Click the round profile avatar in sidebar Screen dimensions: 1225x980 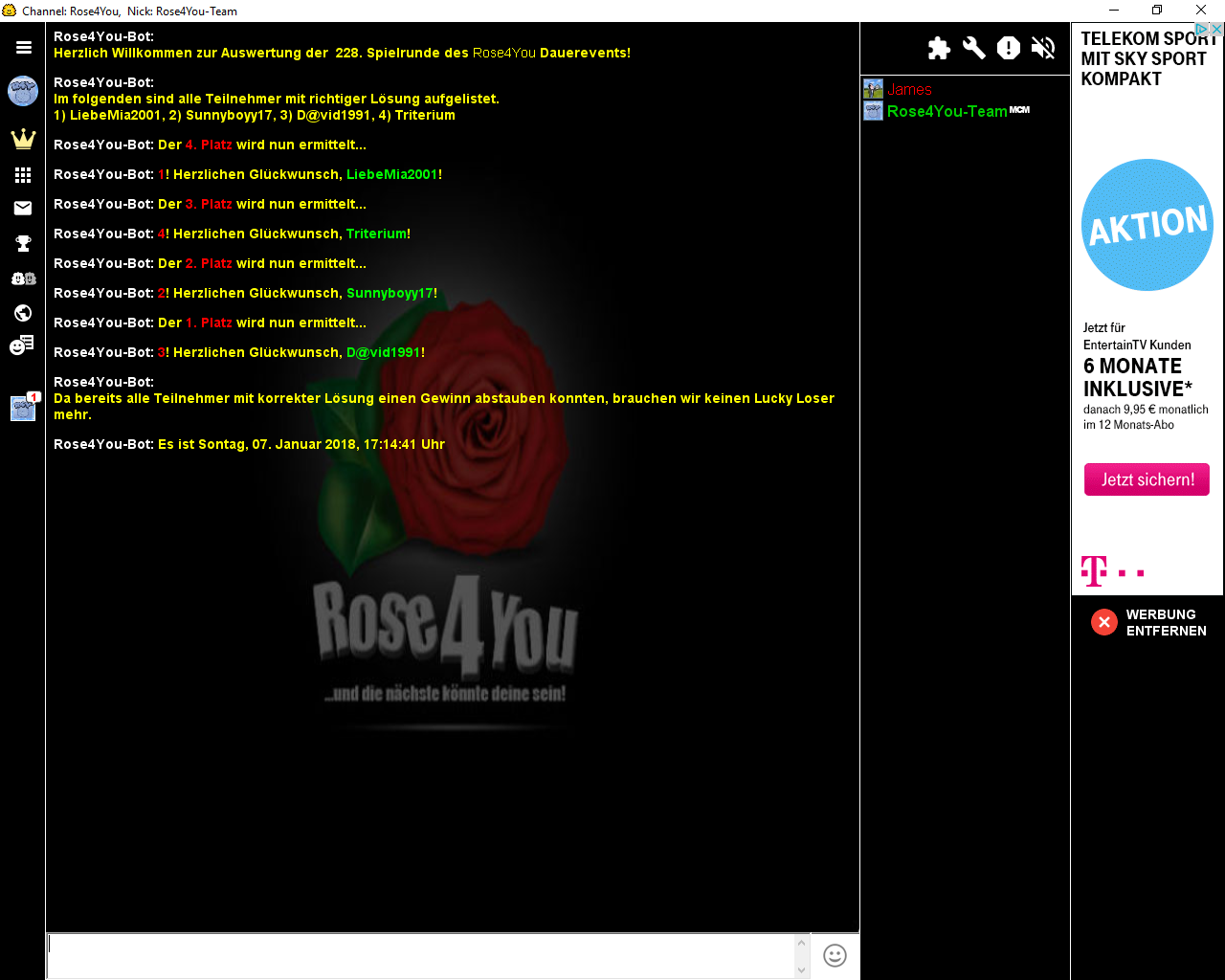[23, 92]
